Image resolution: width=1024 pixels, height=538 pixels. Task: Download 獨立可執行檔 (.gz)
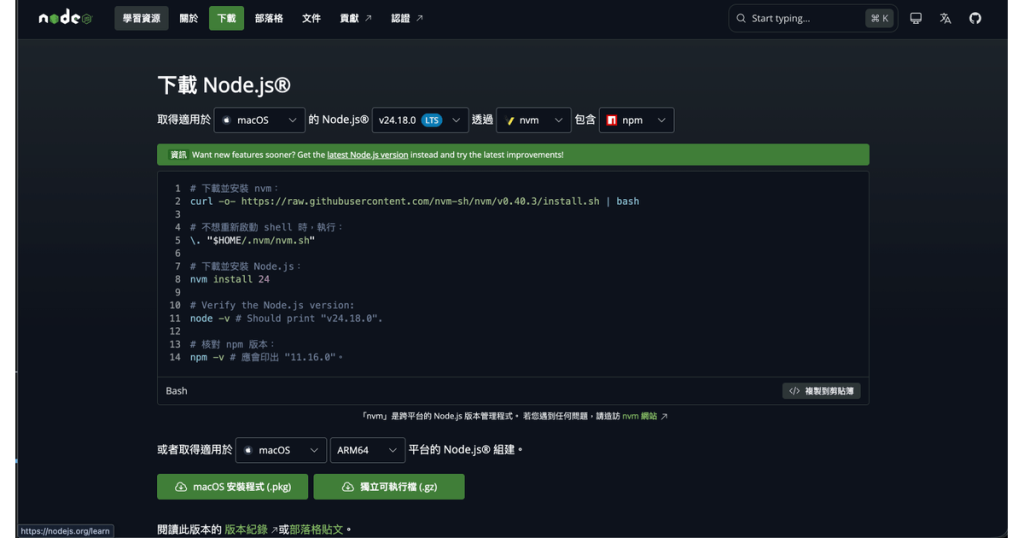click(x=389, y=487)
